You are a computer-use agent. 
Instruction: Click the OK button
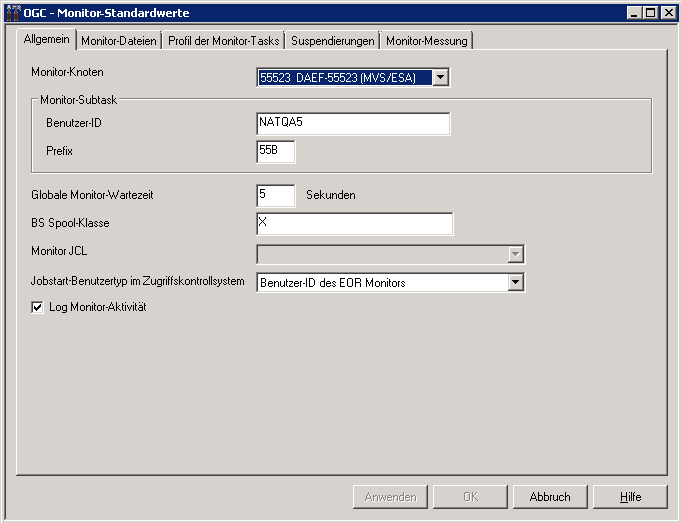coord(470,497)
